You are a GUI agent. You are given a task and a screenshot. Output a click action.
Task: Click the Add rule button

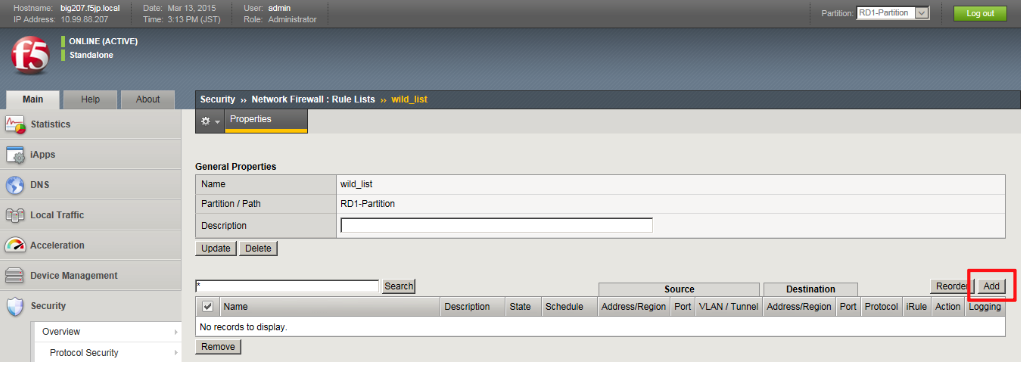click(x=991, y=286)
